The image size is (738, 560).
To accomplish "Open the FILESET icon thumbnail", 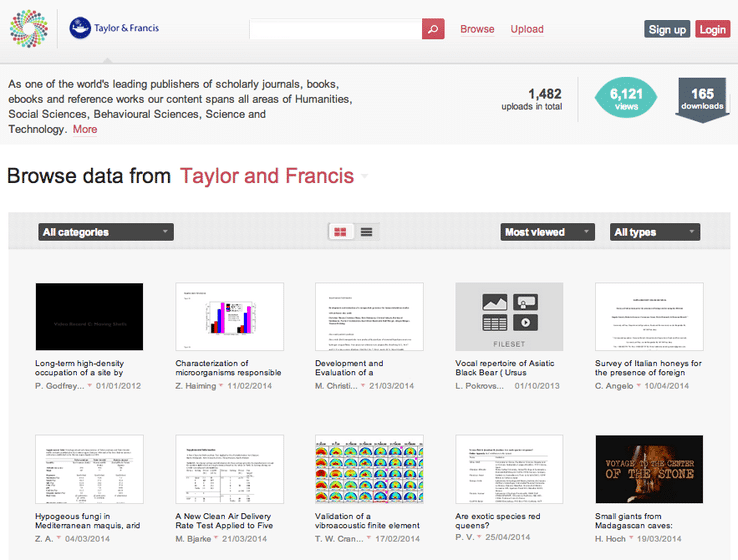I will (509, 317).
